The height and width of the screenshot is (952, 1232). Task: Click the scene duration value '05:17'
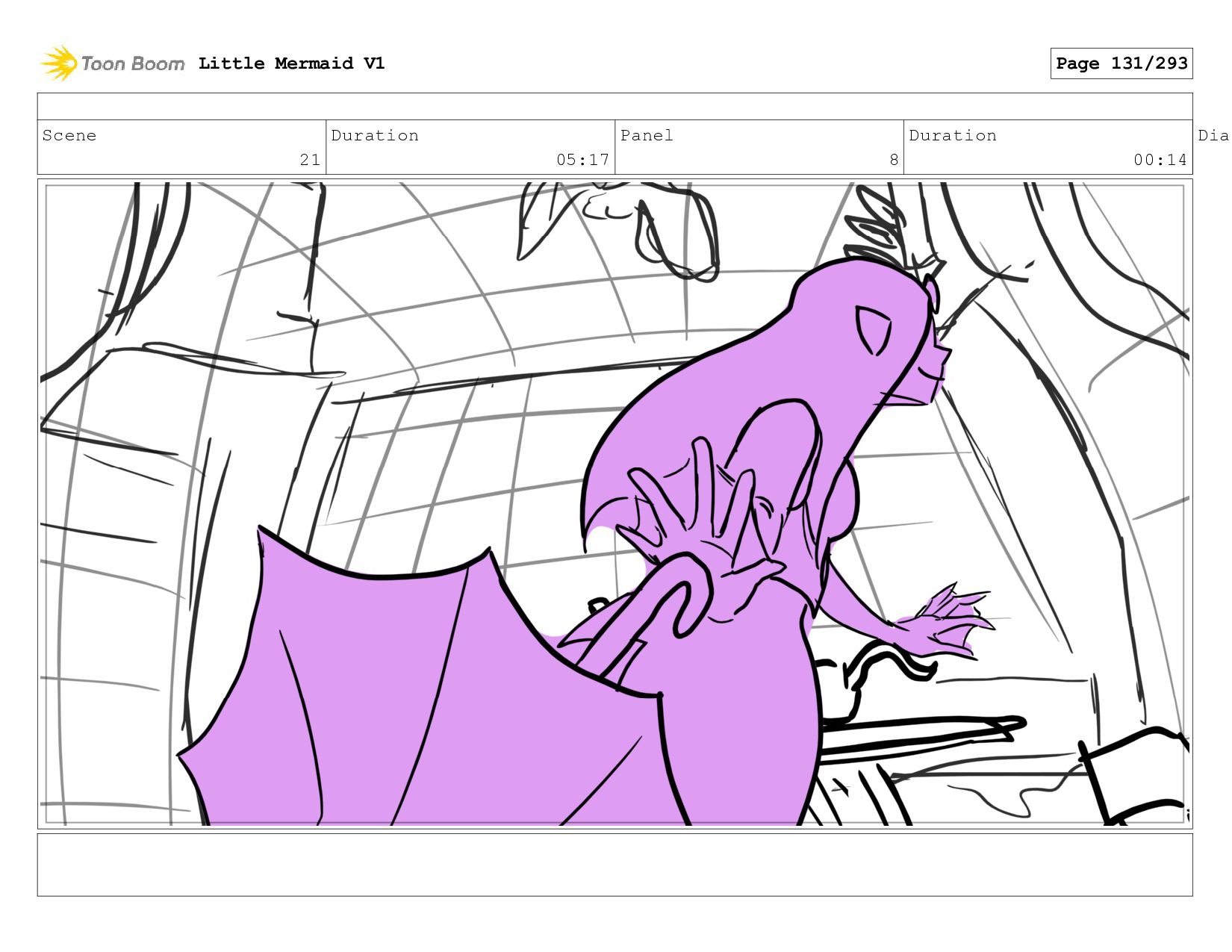pos(582,160)
